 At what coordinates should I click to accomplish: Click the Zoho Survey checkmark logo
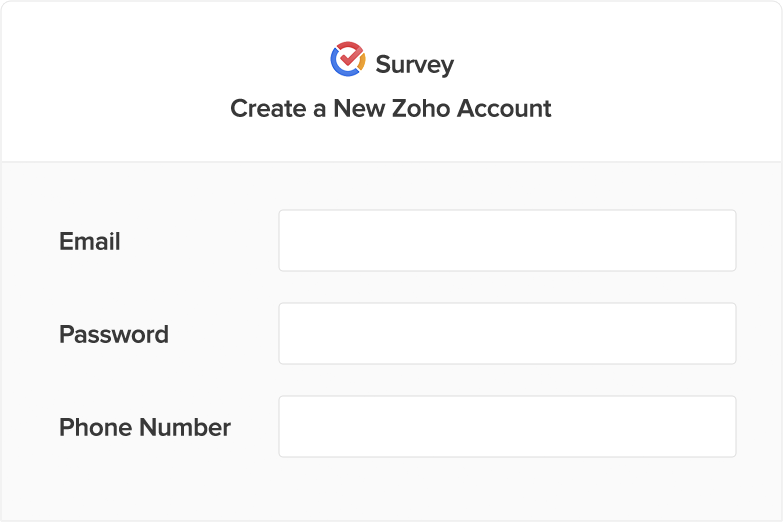pos(347,60)
